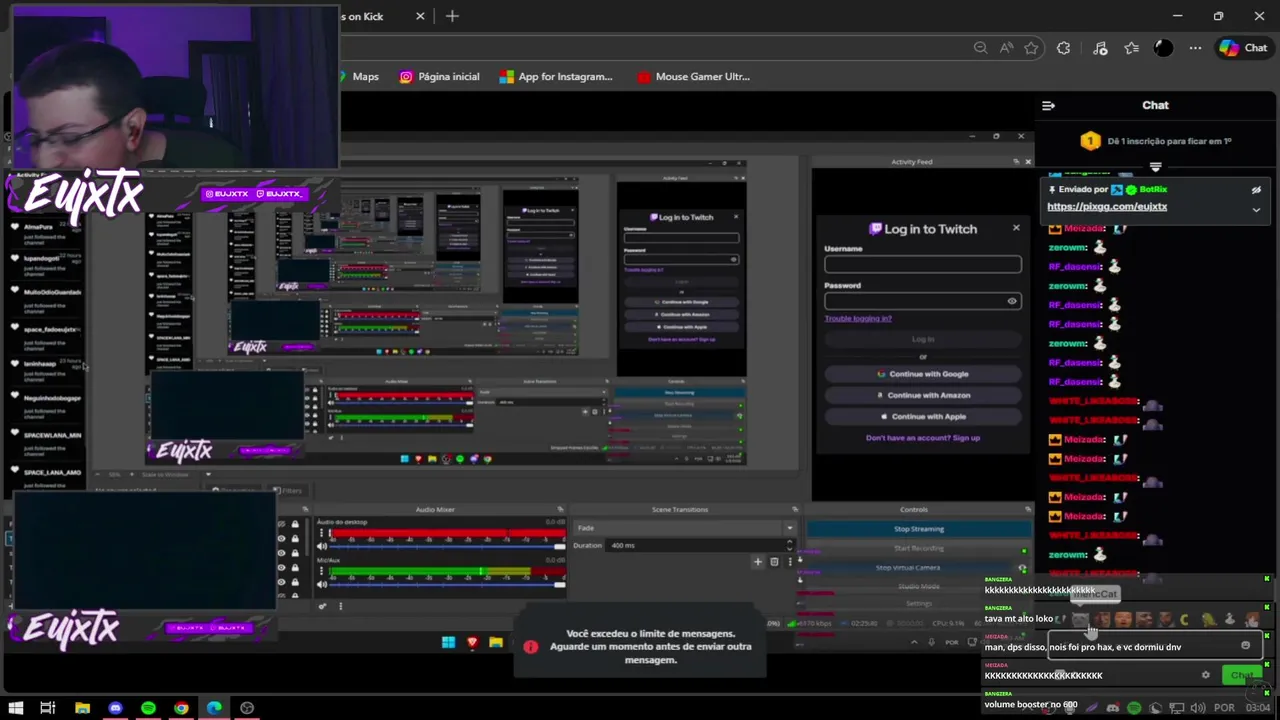Close the Activity Feed dock

tap(1028, 161)
